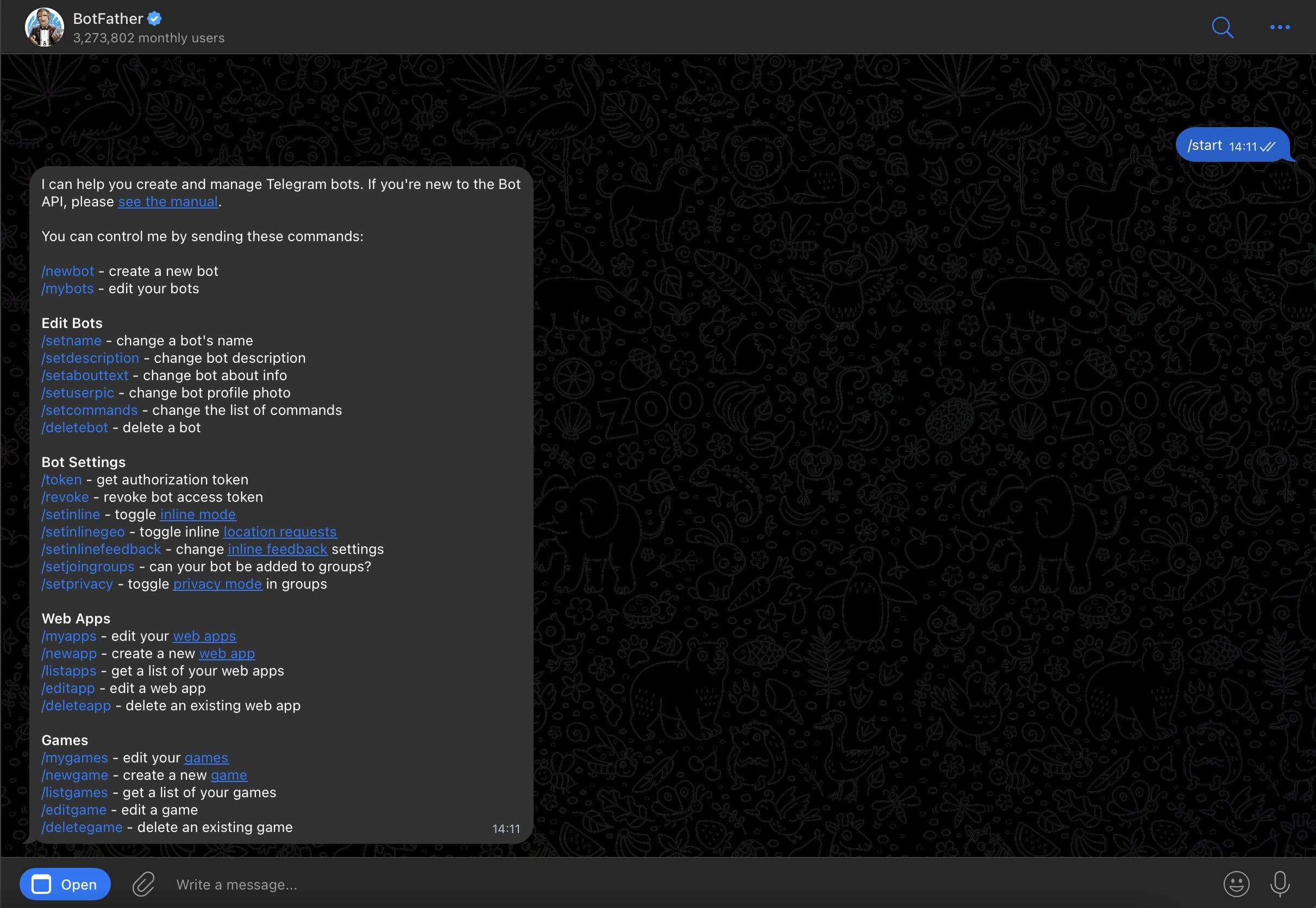This screenshot has height=908, width=1316.
Task: Open the 'see the manual' link
Action: click(168, 202)
